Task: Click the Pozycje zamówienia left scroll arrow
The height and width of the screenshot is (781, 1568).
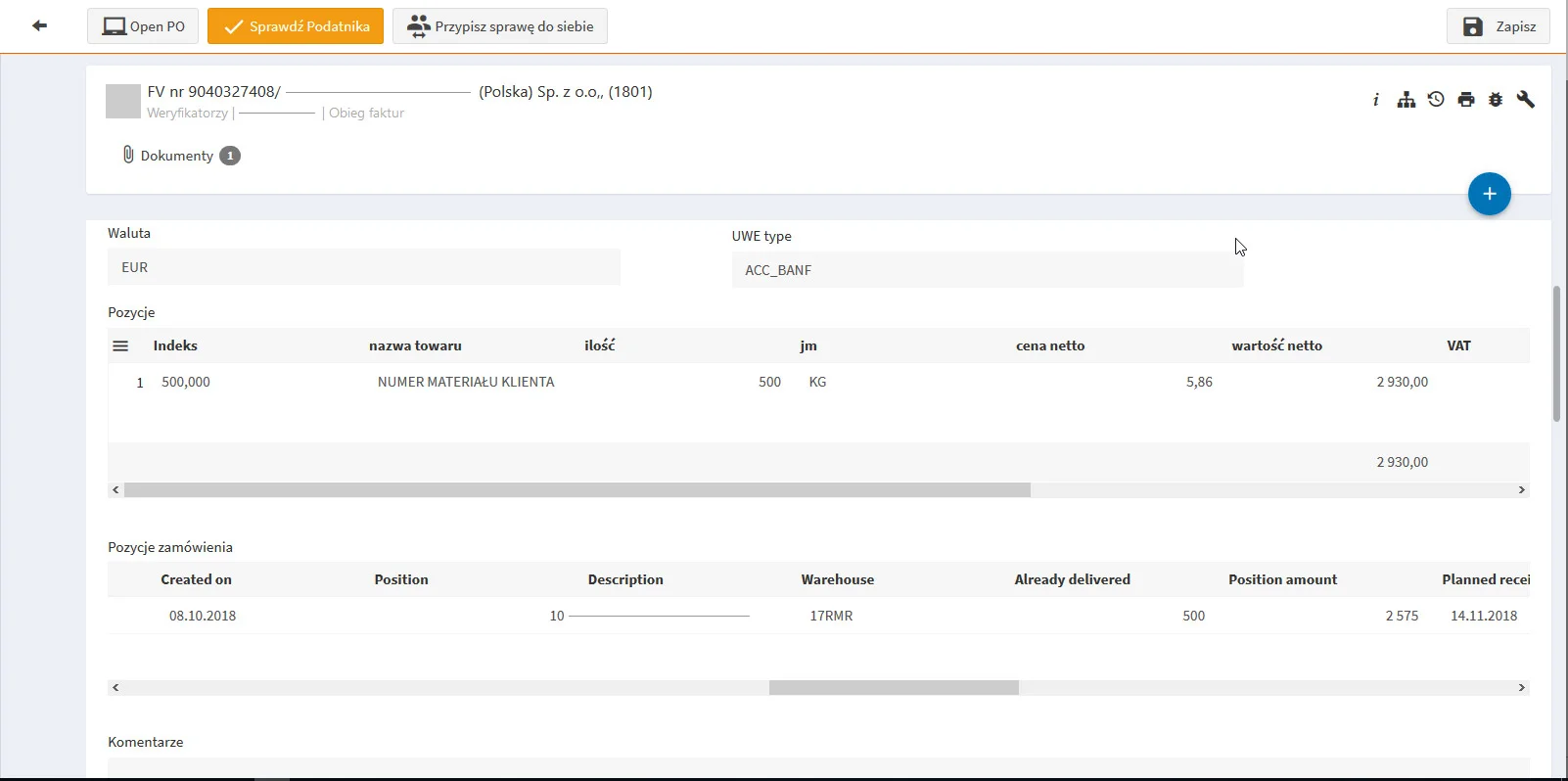Action: (x=115, y=688)
